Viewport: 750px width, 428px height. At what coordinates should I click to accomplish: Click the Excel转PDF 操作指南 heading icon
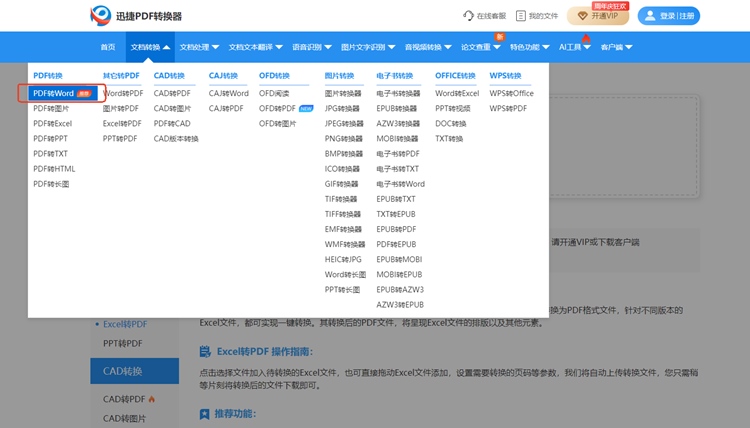[x=205, y=352]
